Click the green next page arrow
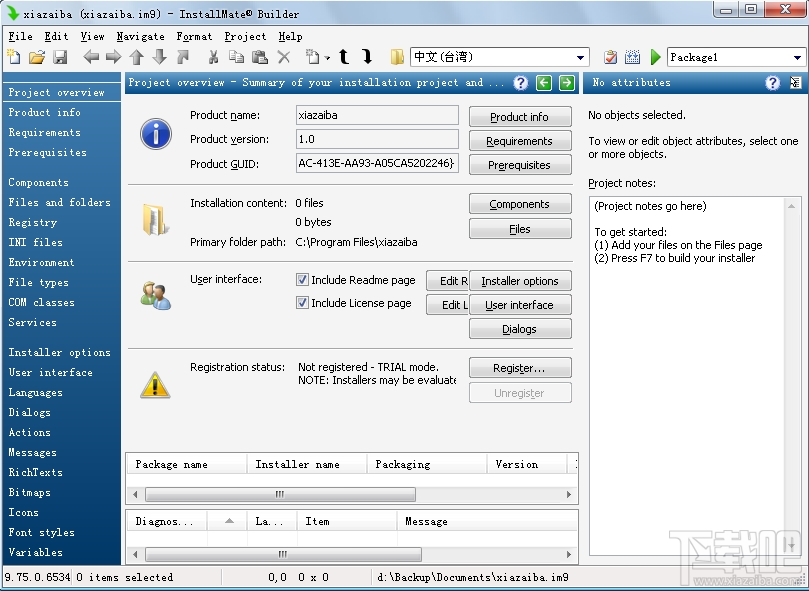 567,83
